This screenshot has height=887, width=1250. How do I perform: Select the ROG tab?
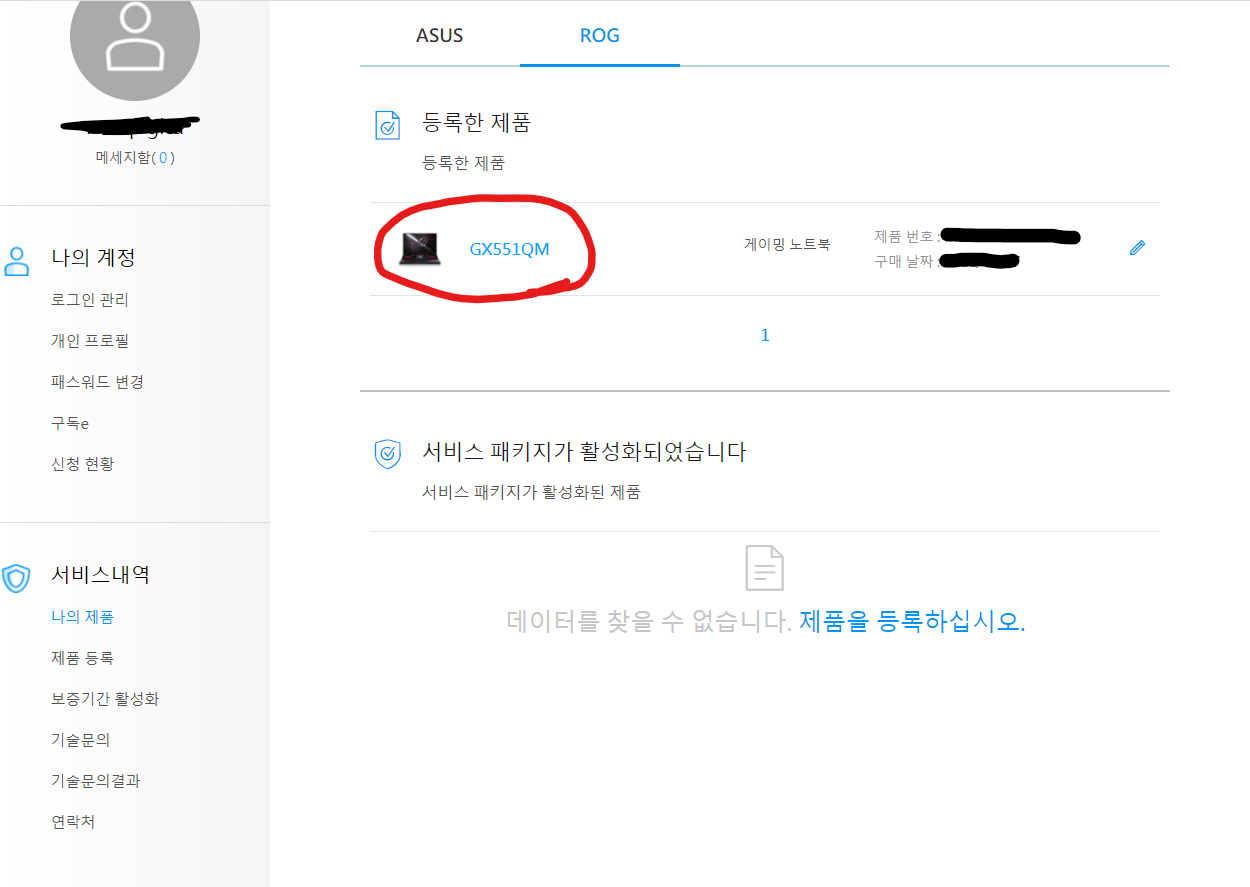pyautogui.click(x=600, y=35)
